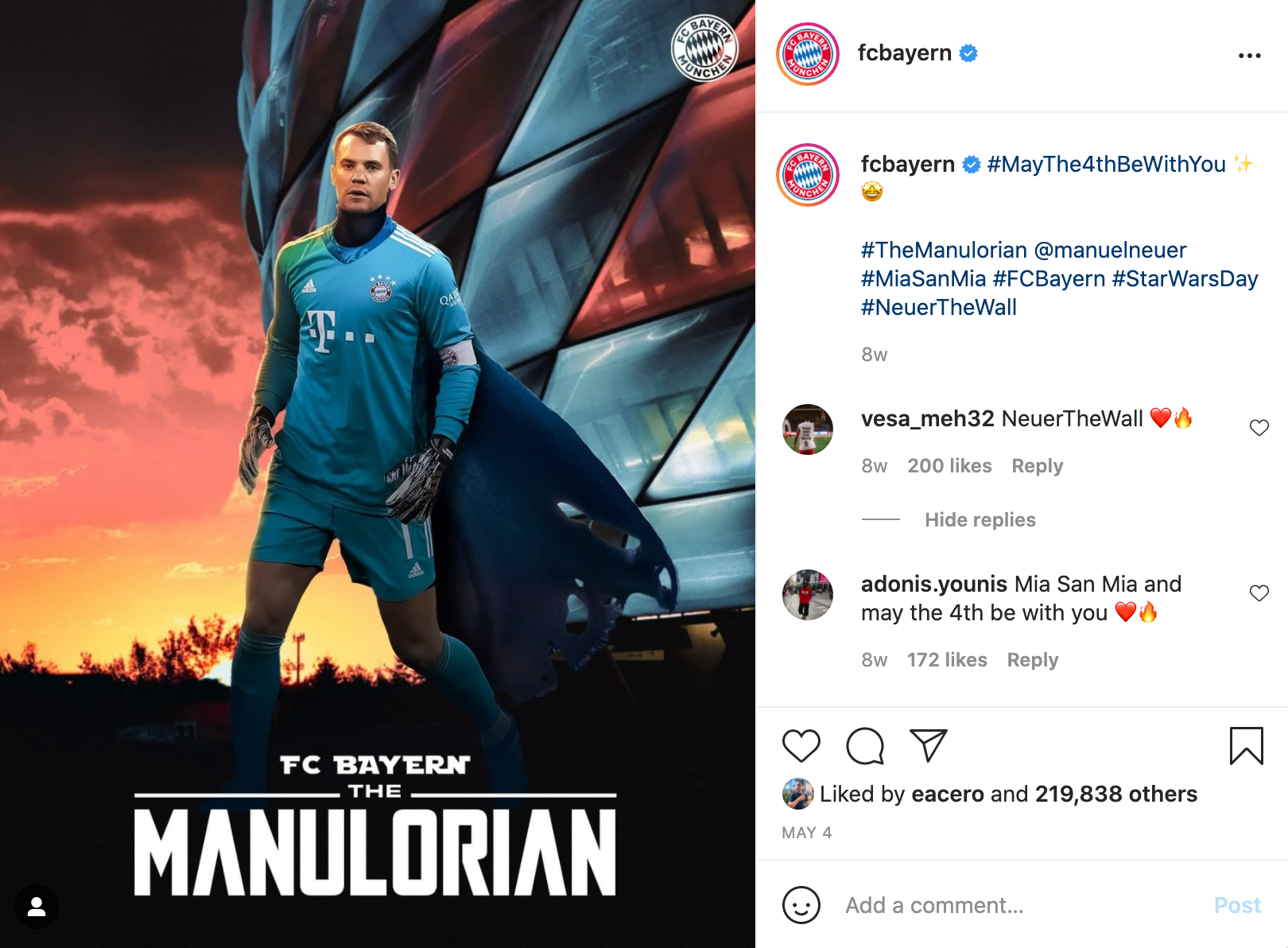The width and height of the screenshot is (1288, 948).
Task: Save post with bookmark icon
Action: (1246, 746)
